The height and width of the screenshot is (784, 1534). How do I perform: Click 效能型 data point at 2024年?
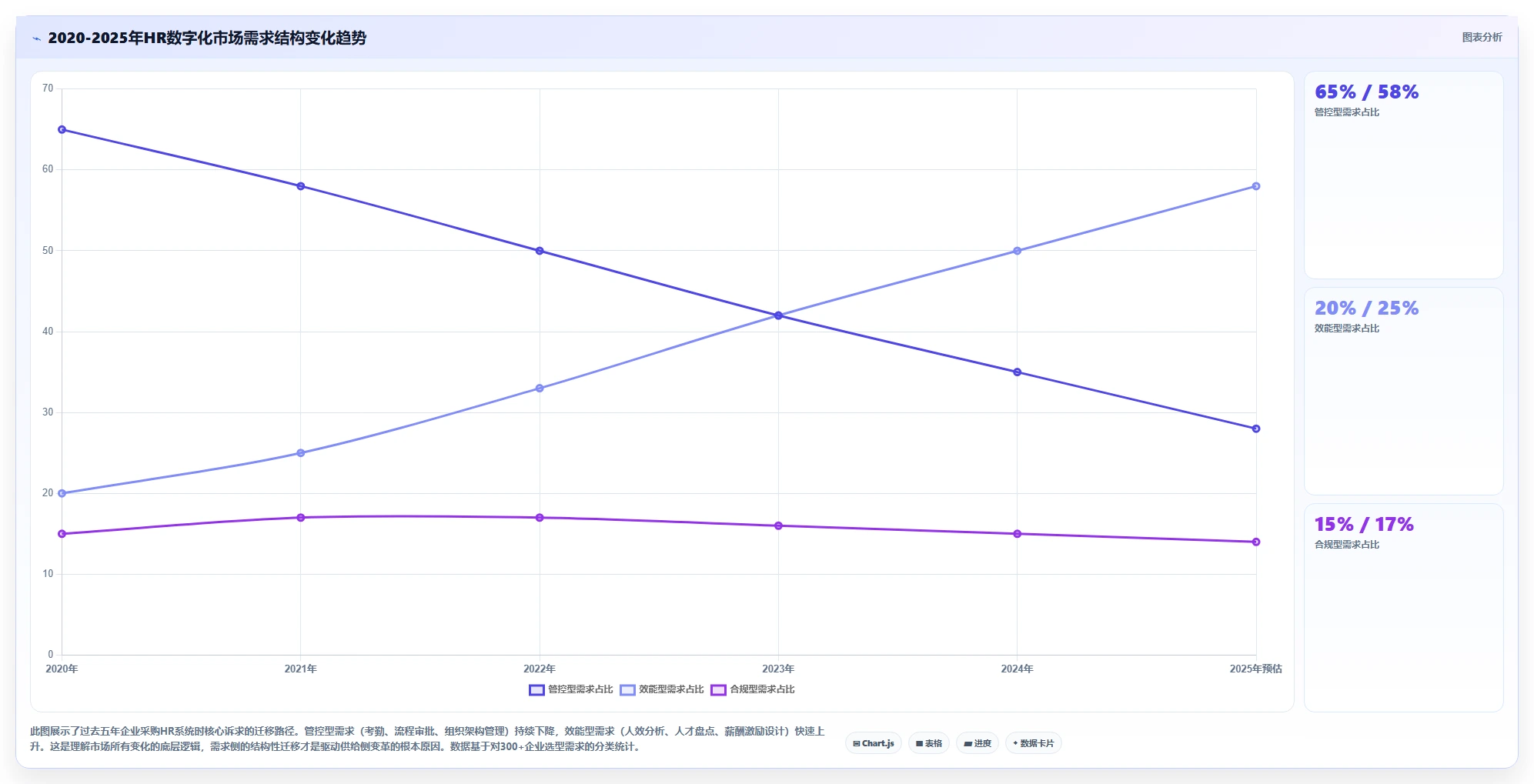1017,251
